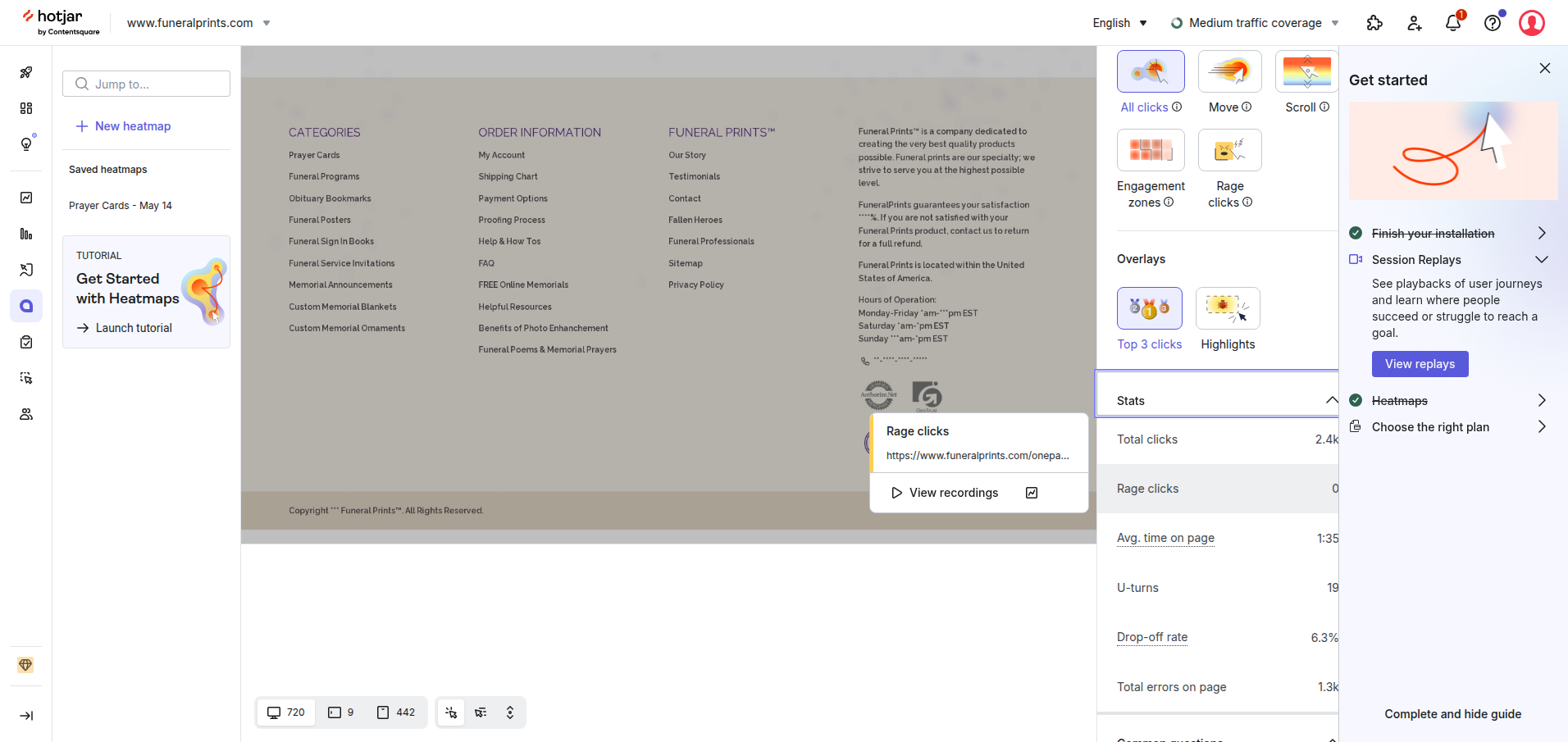Select the Rage clicks heatmap type icon
1568x742 pixels.
(x=1228, y=150)
